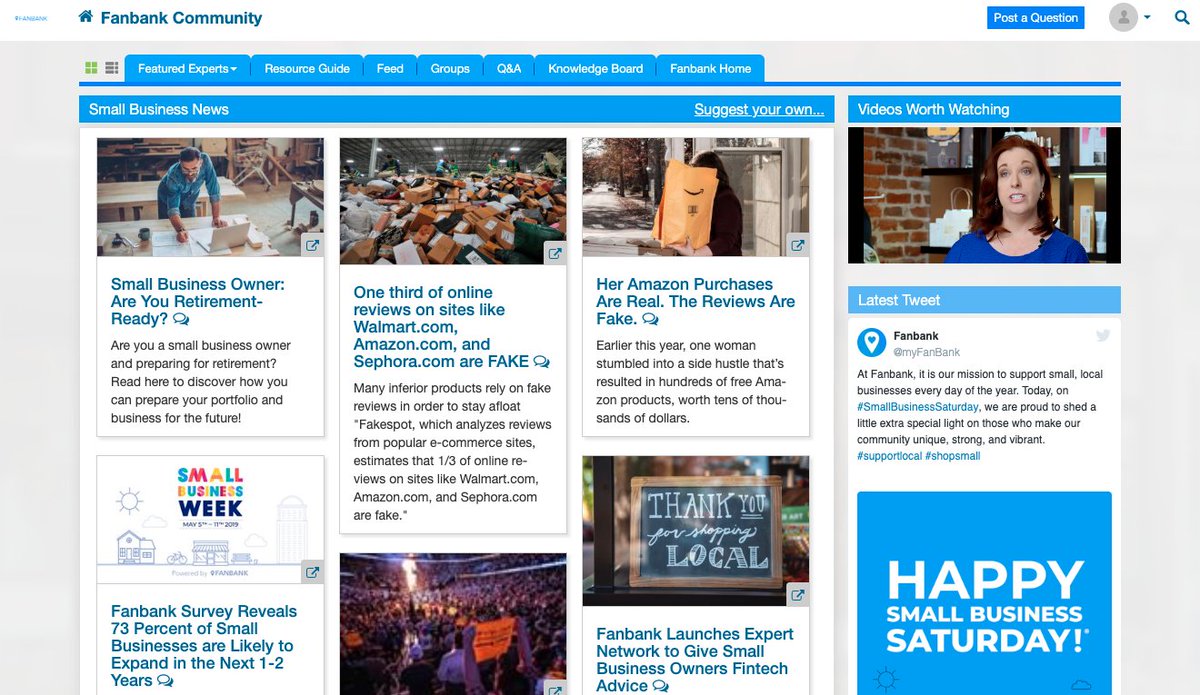Open Small Business Owner Retirement-Ready article title
The height and width of the screenshot is (695, 1200).
(198, 302)
